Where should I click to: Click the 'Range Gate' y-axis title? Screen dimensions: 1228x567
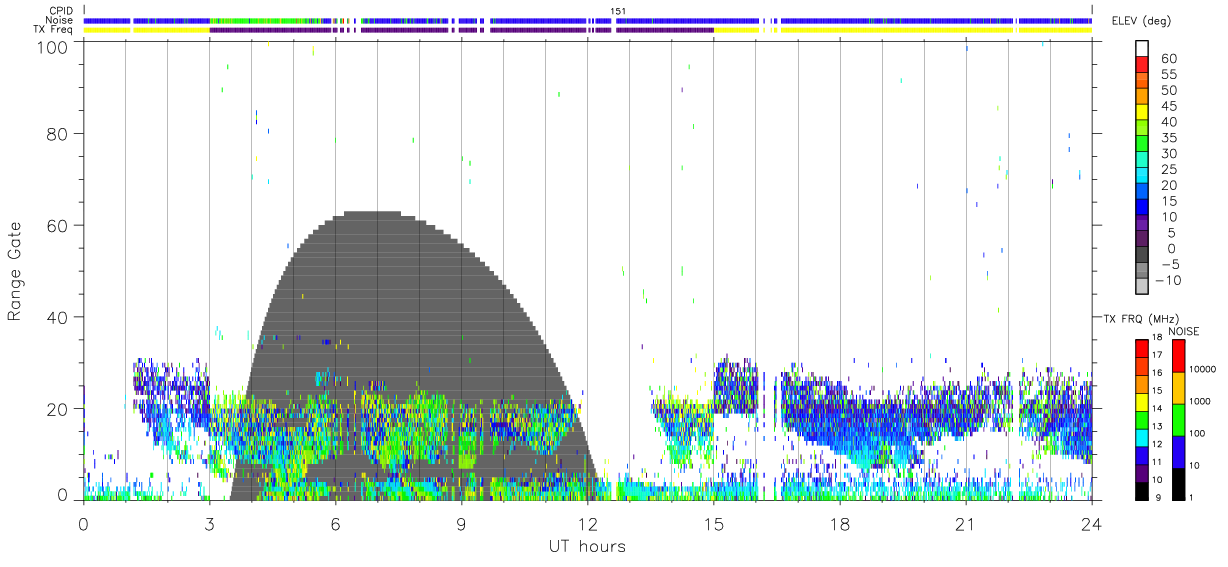15,271
